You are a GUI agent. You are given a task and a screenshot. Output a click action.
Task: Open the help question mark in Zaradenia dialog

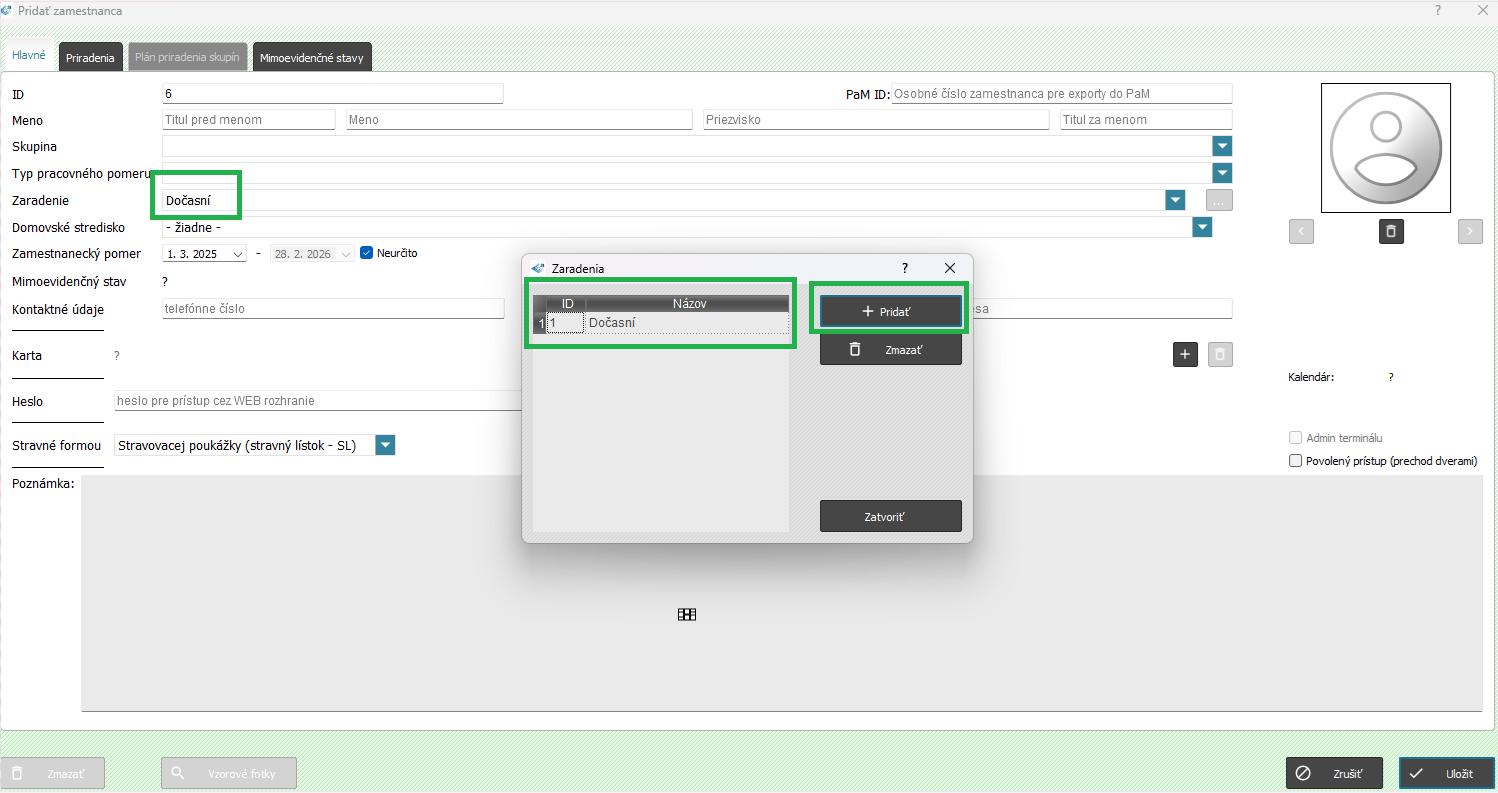point(905,268)
